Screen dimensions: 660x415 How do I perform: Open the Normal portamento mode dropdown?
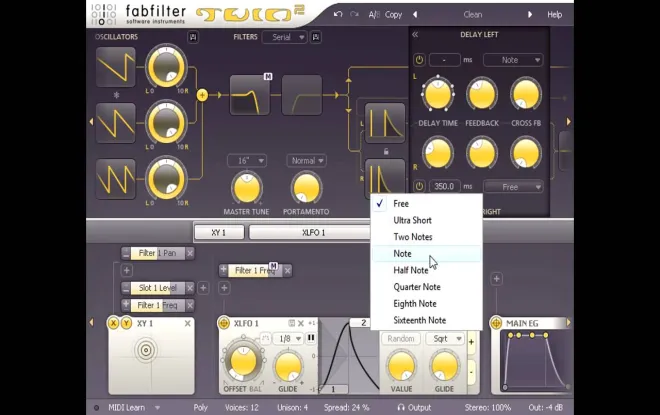coord(306,161)
